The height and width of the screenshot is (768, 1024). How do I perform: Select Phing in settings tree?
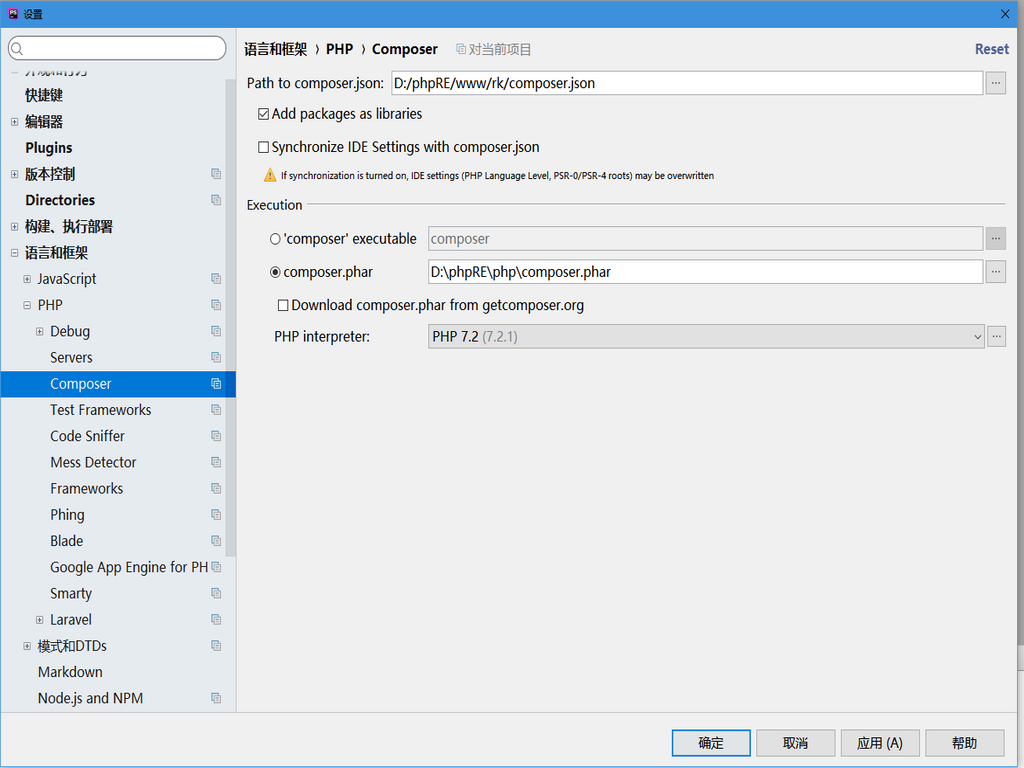pyautogui.click(x=67, y=515)
